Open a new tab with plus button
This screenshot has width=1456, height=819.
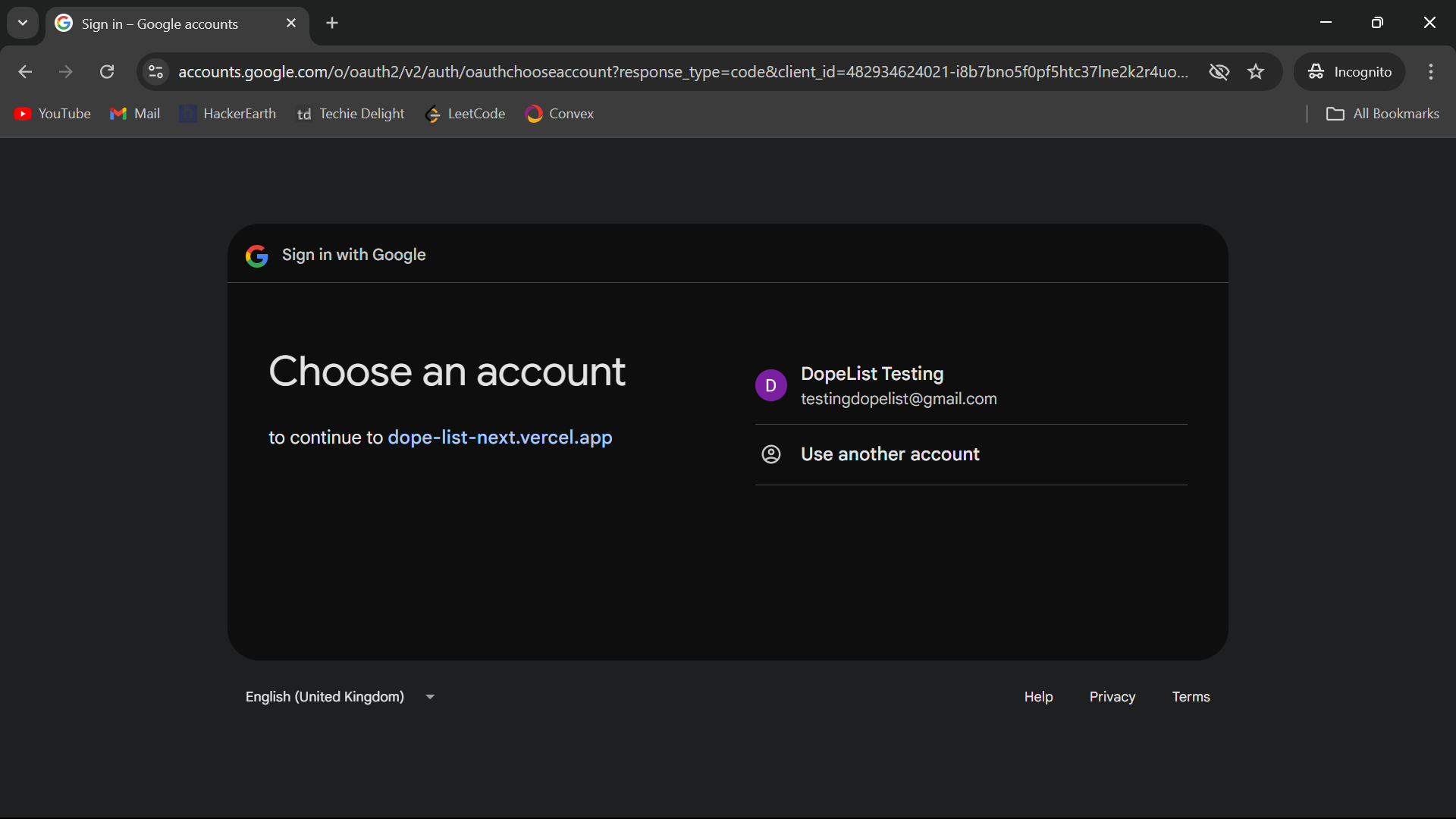[332, 23]
